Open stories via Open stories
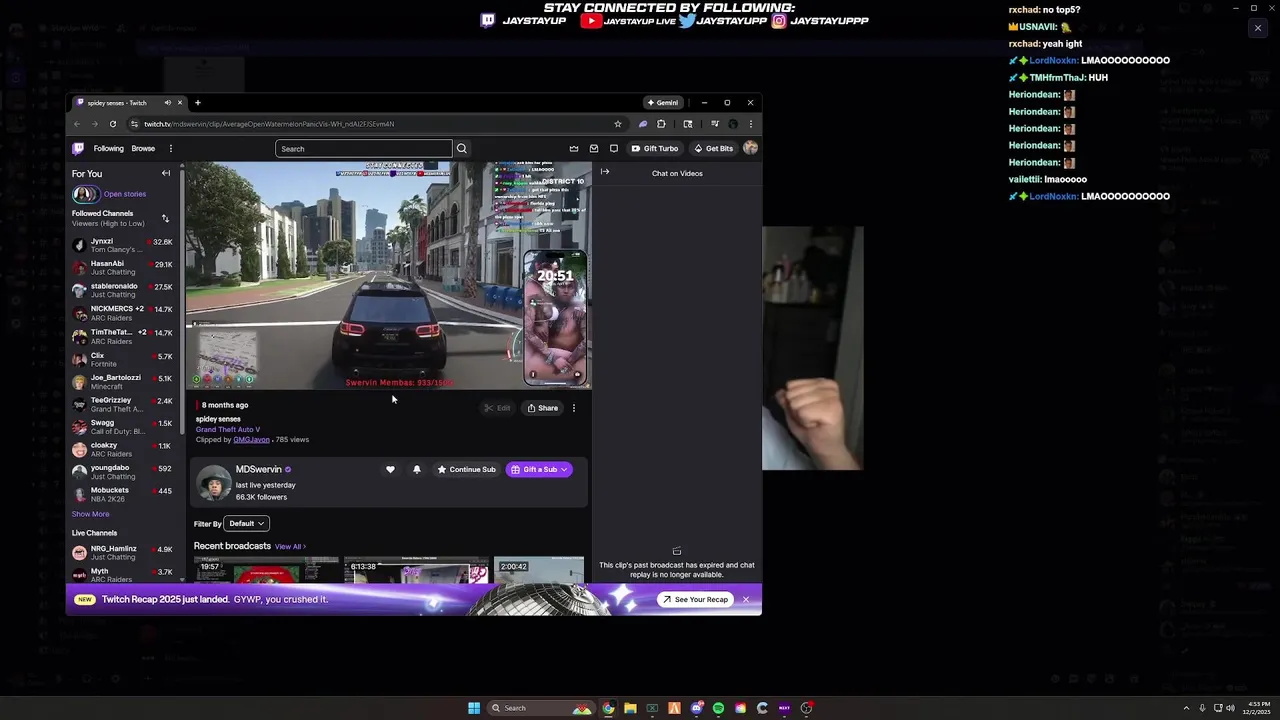 (125, 194)
